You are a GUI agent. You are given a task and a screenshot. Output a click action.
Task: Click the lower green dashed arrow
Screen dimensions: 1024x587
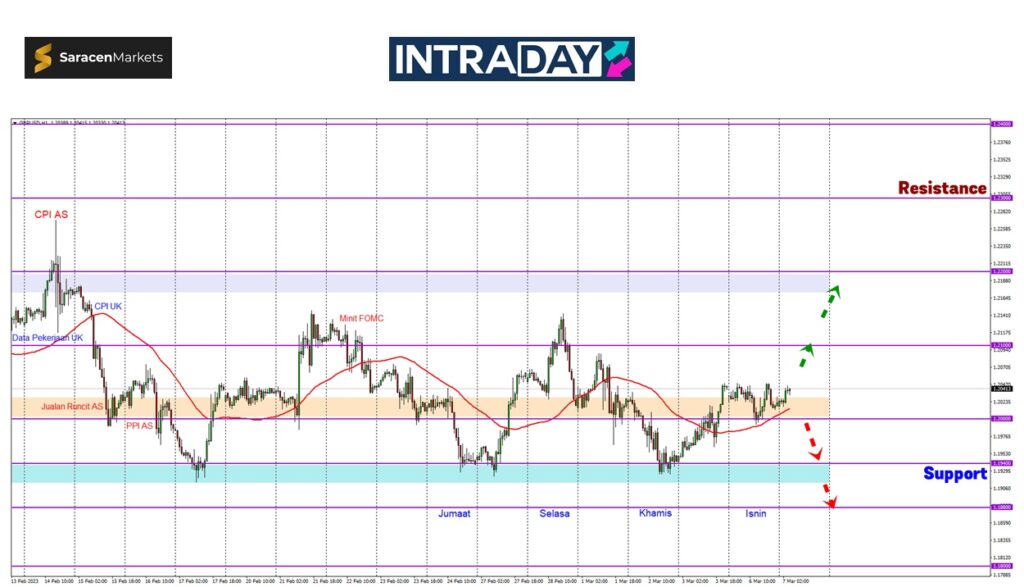coord(804,356)
